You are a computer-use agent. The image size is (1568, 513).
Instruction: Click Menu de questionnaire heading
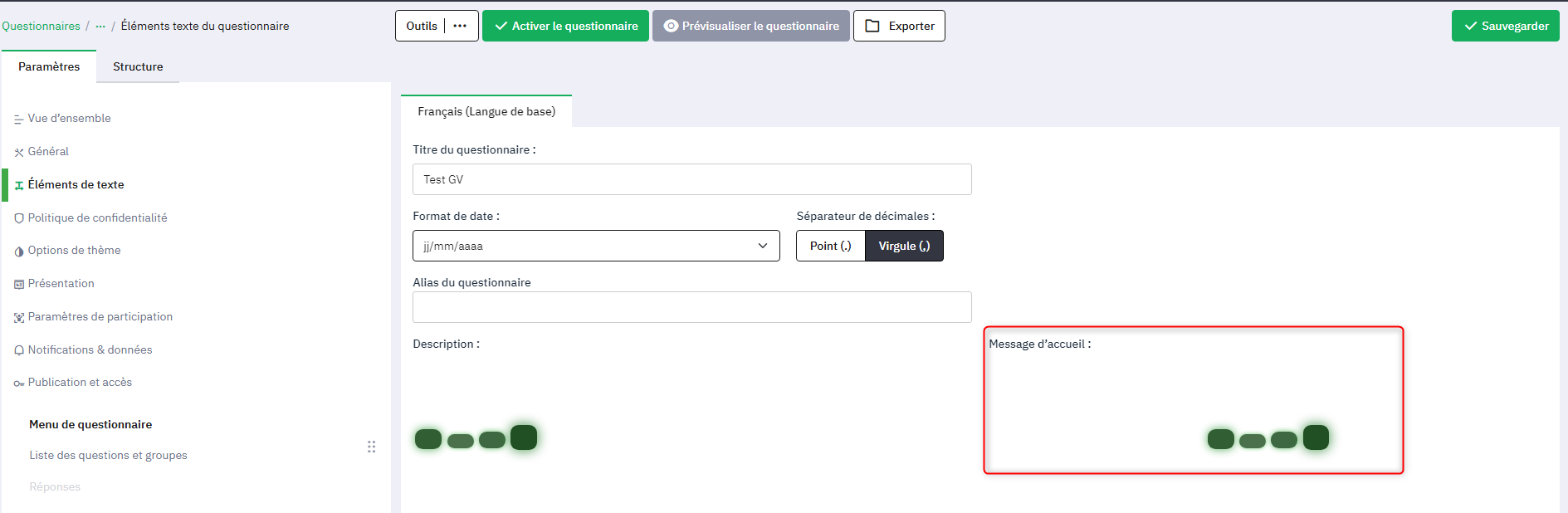coord(90,424)
